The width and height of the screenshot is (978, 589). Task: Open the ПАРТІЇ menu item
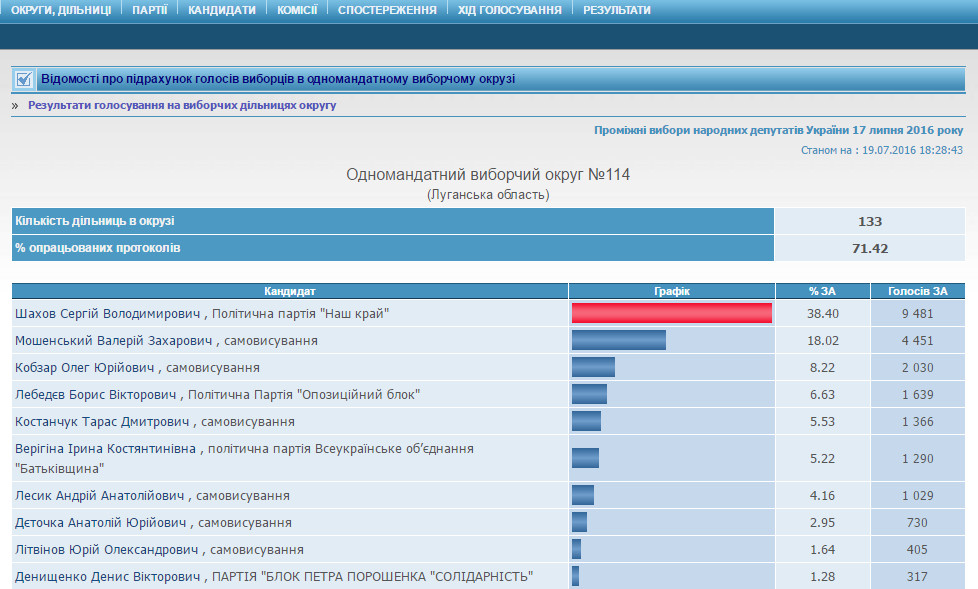150,10
